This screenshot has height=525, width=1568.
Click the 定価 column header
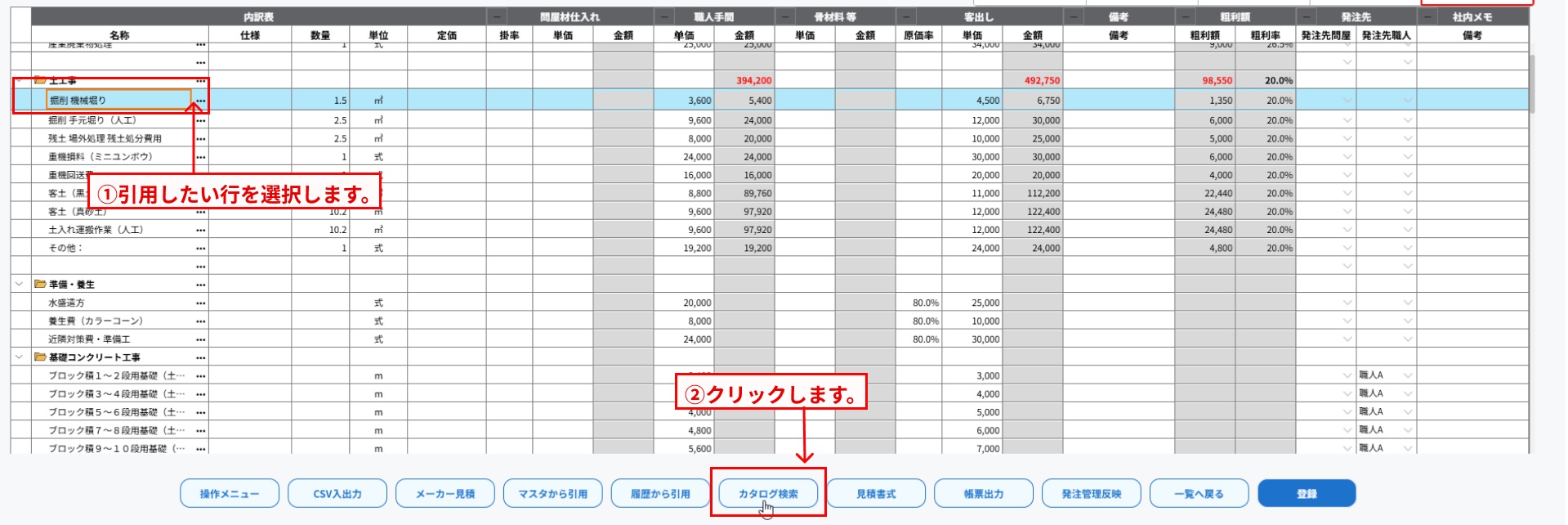point(447,35)
